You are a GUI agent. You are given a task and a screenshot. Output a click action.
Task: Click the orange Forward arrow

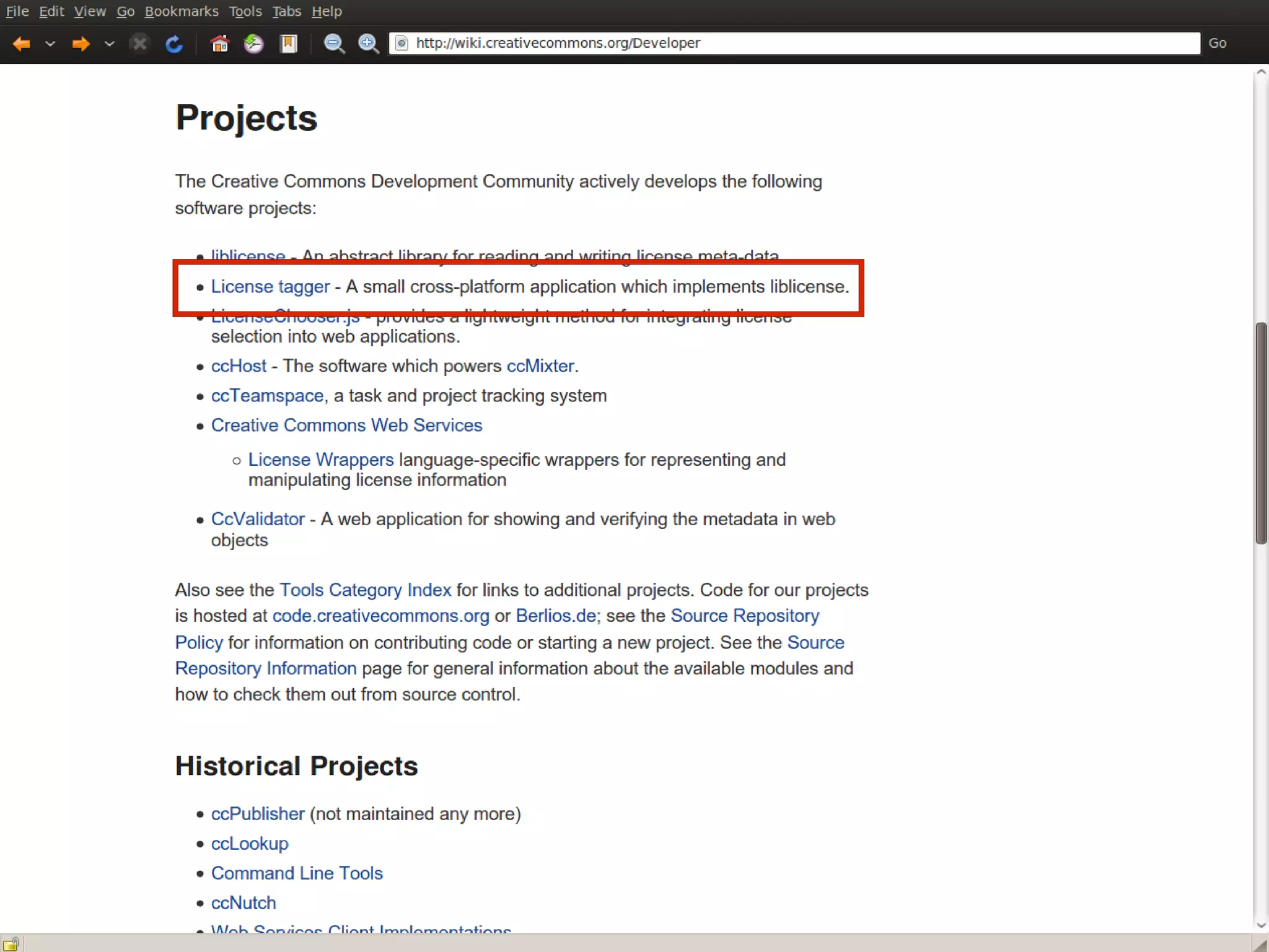pyautogui.click(x=81, y=43)
